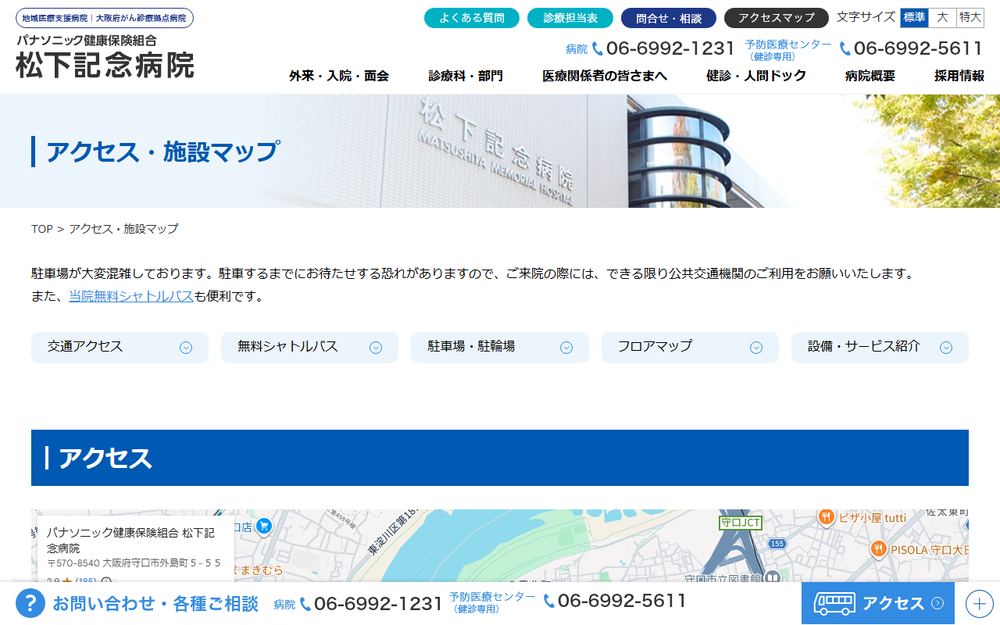
Task: Click the question mark icon in footer bar
Action: 30,603
